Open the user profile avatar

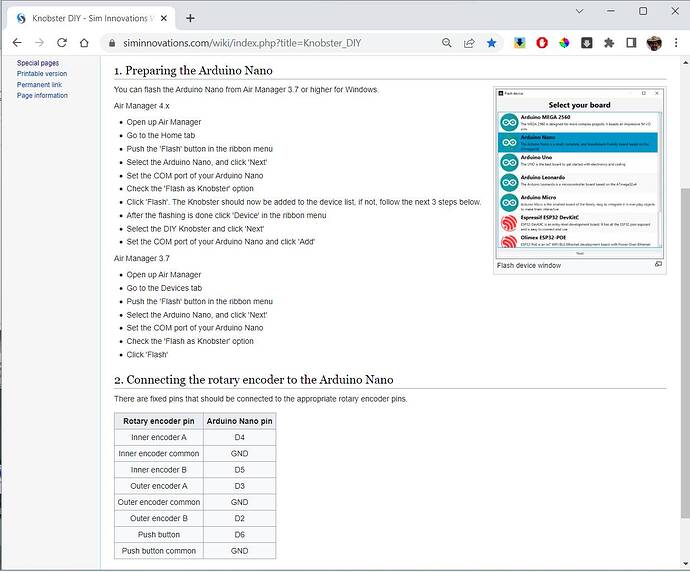tap(654, 43)
